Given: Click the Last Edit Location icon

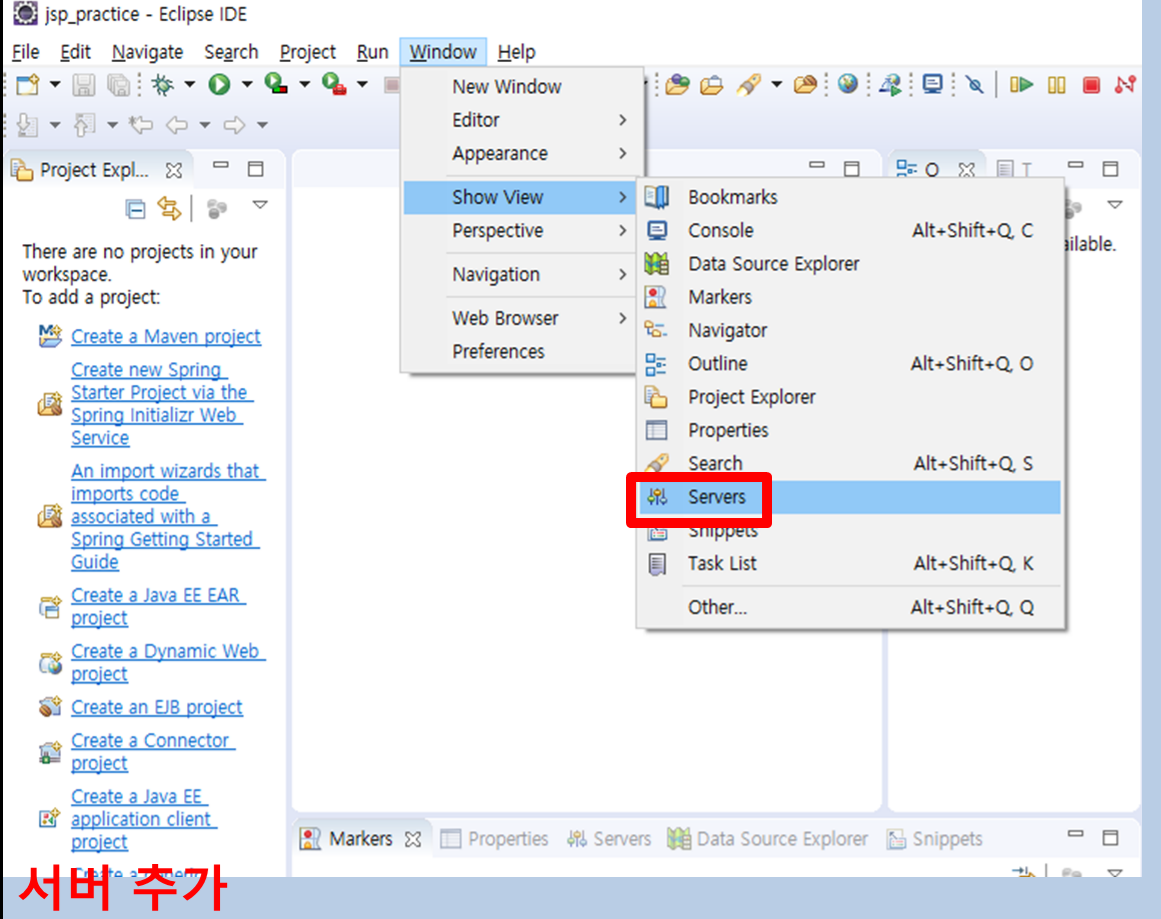Looking at the screenshot, I should tap(141, 124).
